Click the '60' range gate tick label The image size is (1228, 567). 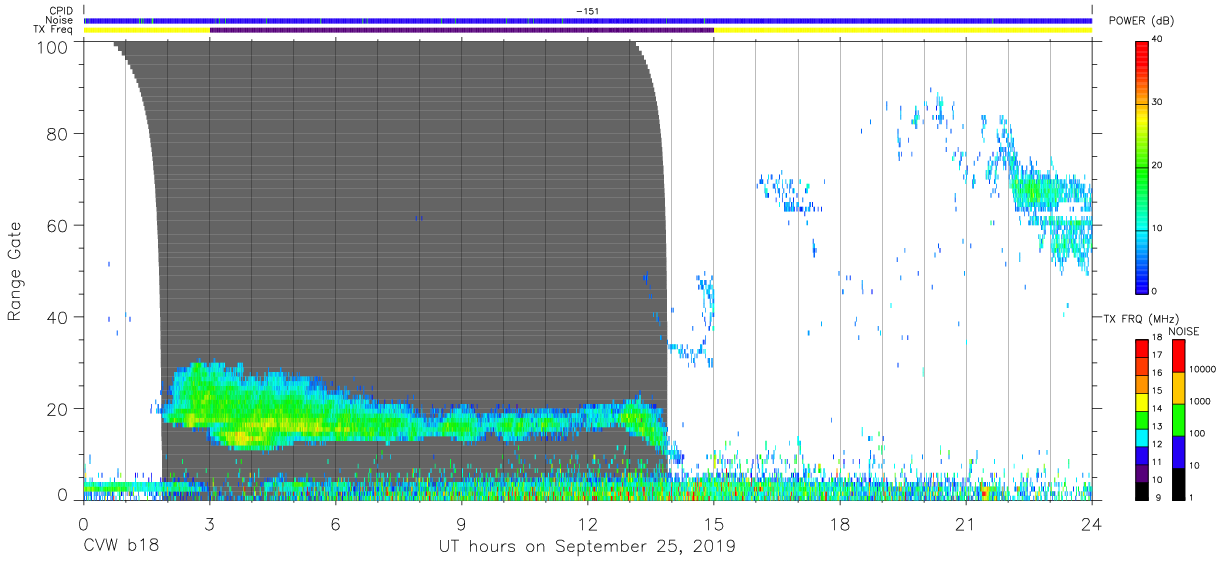[x=57, y=225]
